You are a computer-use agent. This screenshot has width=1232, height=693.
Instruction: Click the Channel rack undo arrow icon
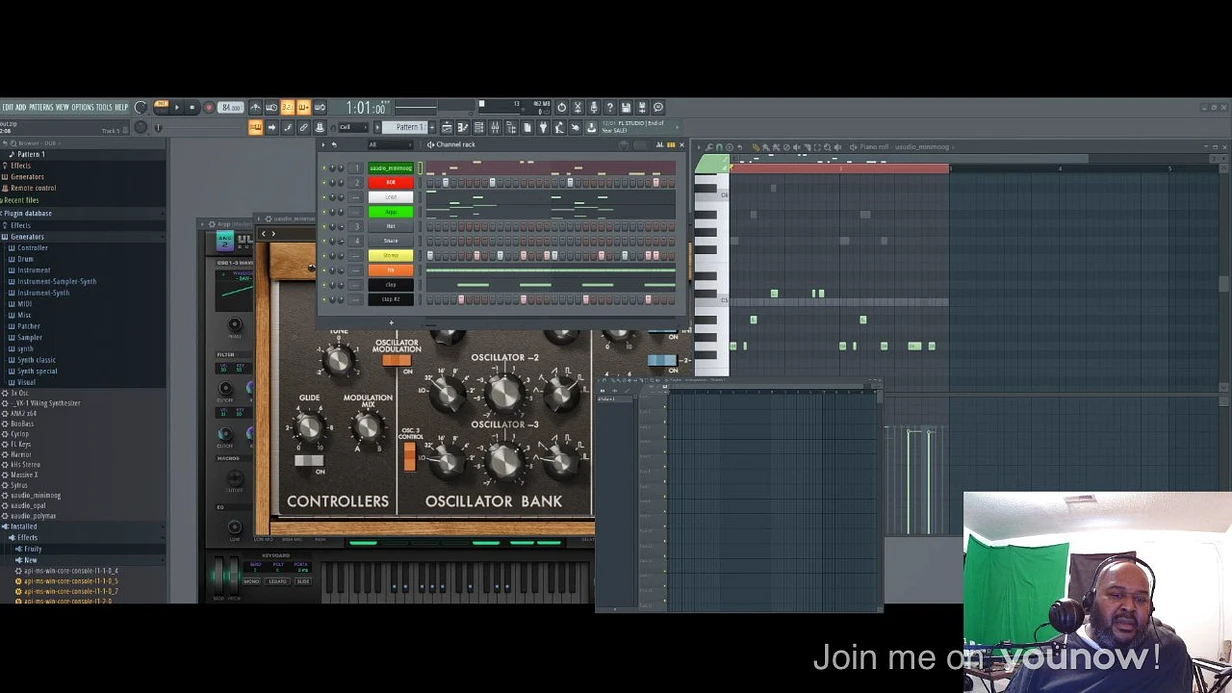point(334,145)
